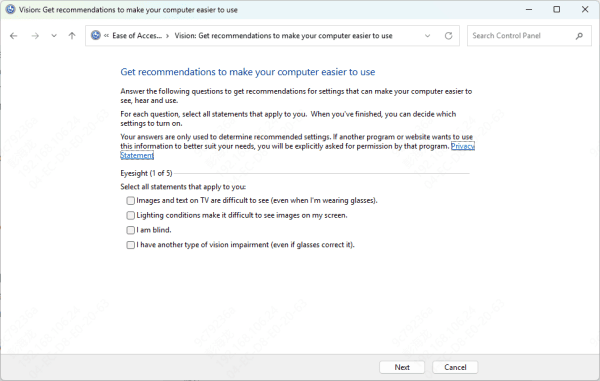
Task: Open the address bar history dropdown
Action: (x=427, y=36)
